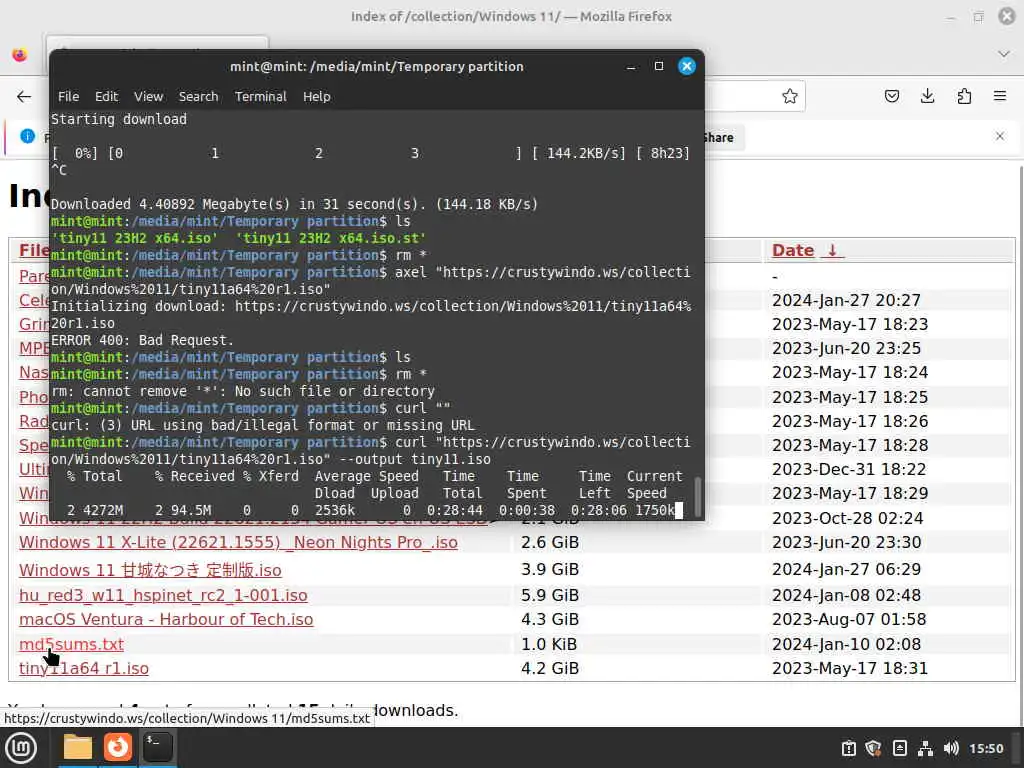
Task: Launch the Files manager from the taskbar
Action: (78, 747)
